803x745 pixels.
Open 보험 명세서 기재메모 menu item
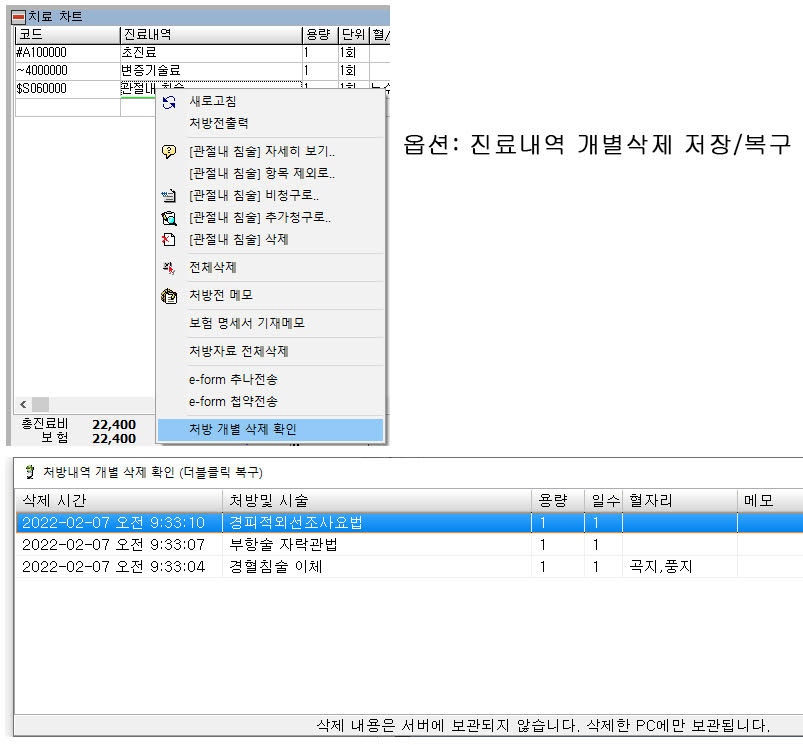[x=246, y=323]
